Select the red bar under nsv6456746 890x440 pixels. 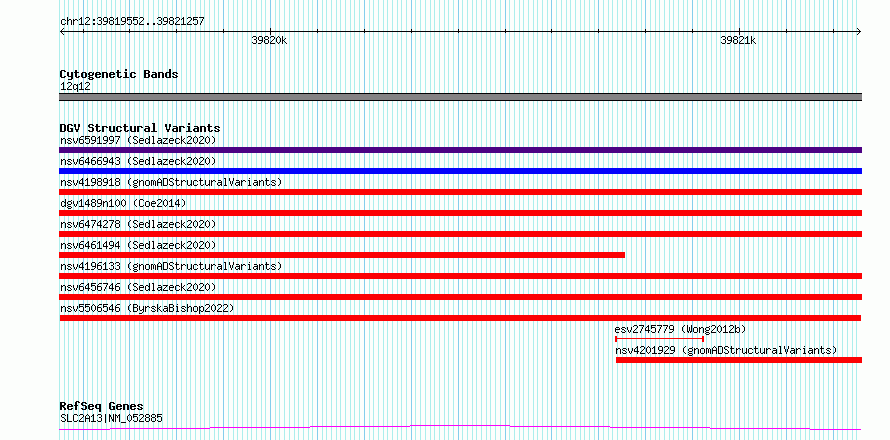(460, 297)
